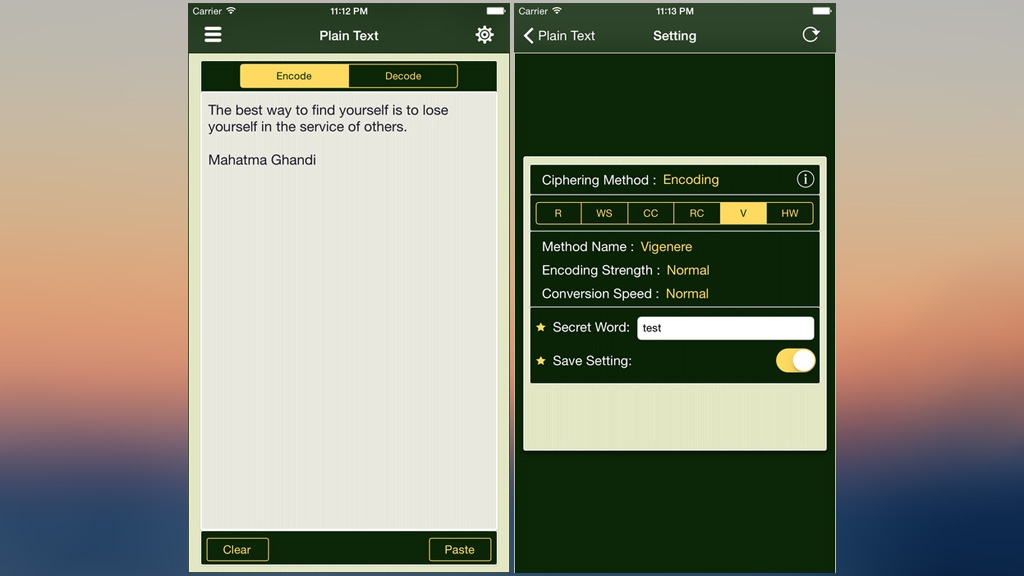Screen dimensions: 1024x576
Task: Tap the star icon next to Save Setting
Action: (x=541, y=360)
